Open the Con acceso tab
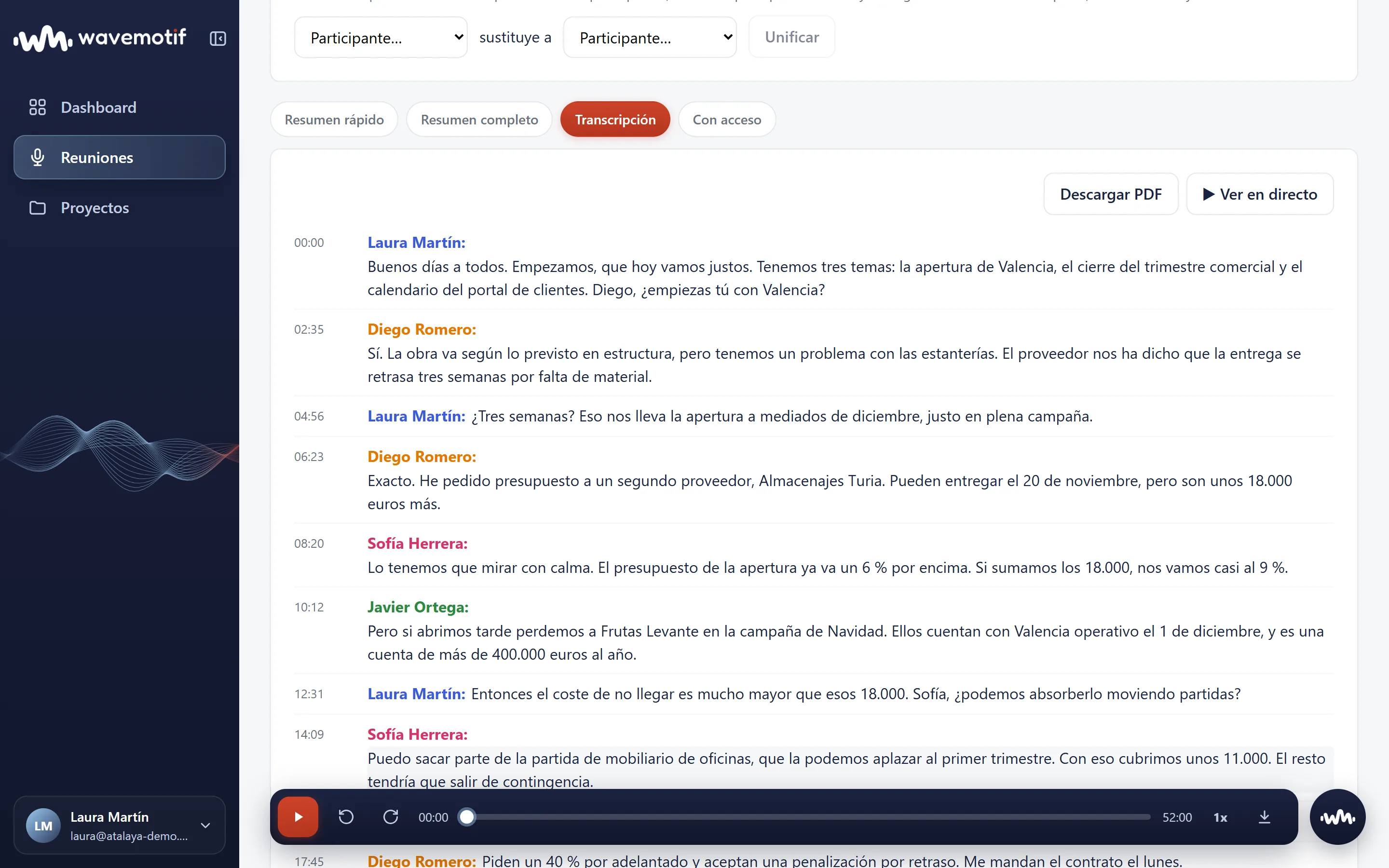The image size is (1389, 868). pos(727,120)
